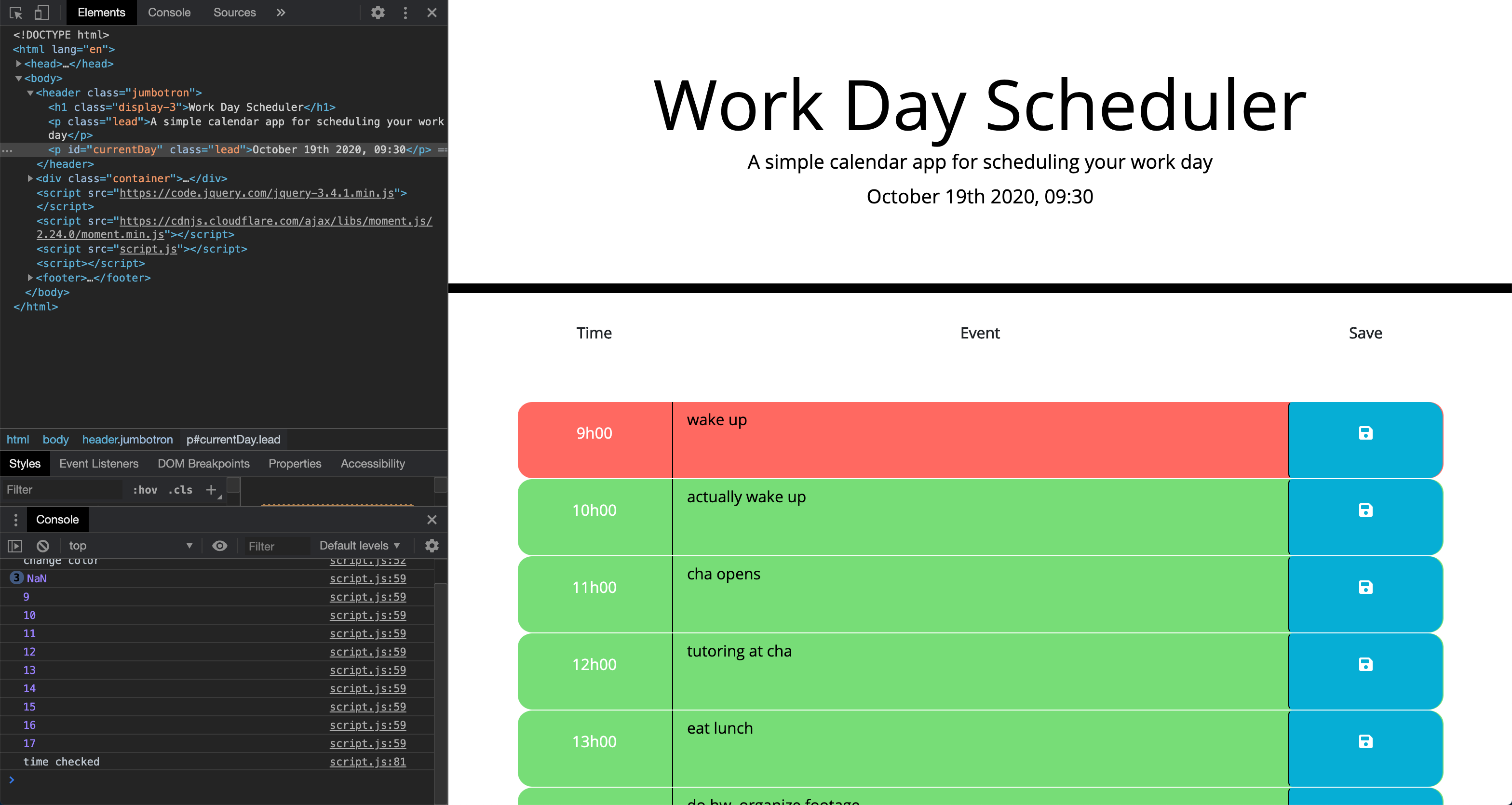The width and height of the screenshot is (1512, 805).
Task: Toggle the :hov element state pane
Action: 145,490
